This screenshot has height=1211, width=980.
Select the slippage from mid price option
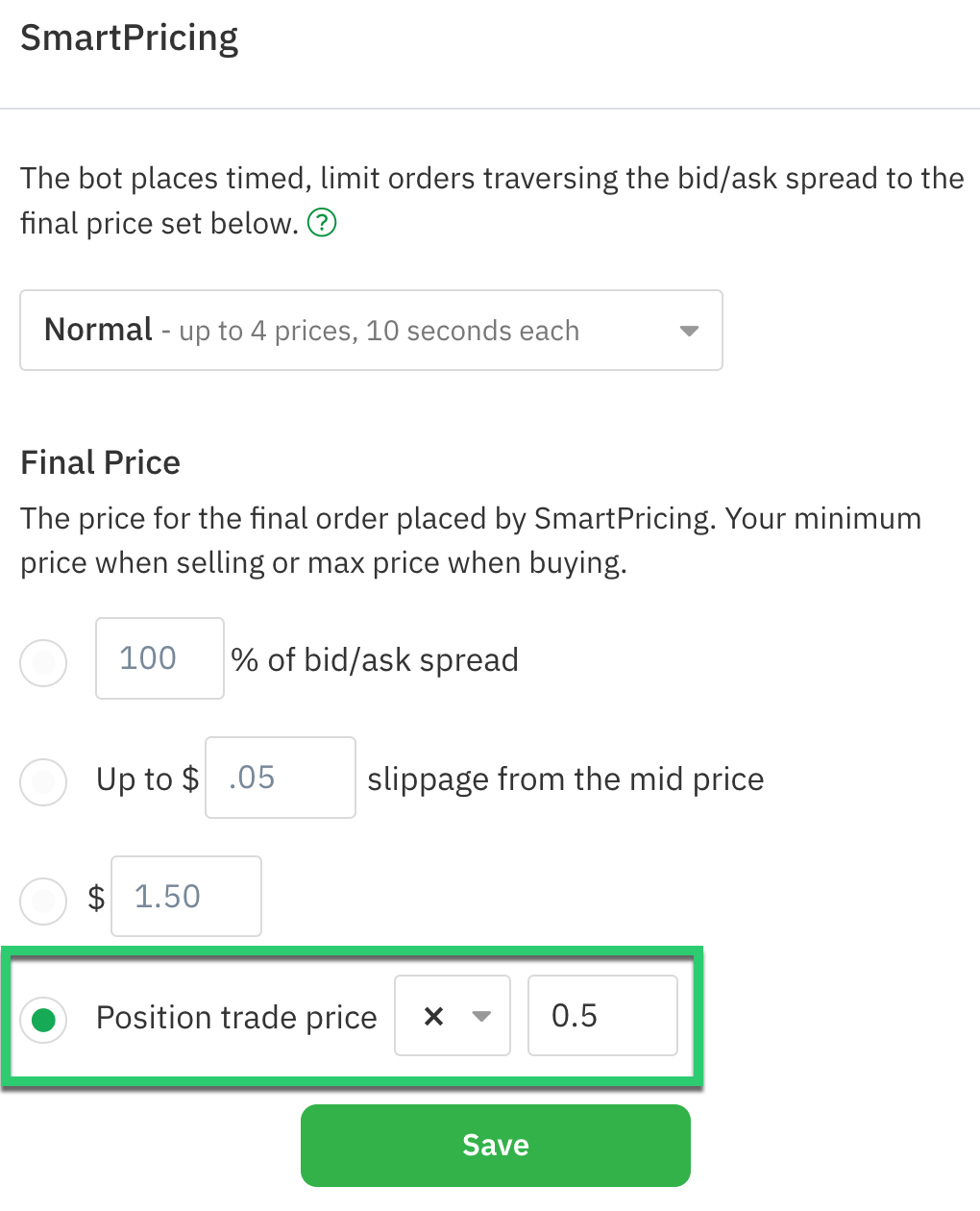[x=43, y=782]
